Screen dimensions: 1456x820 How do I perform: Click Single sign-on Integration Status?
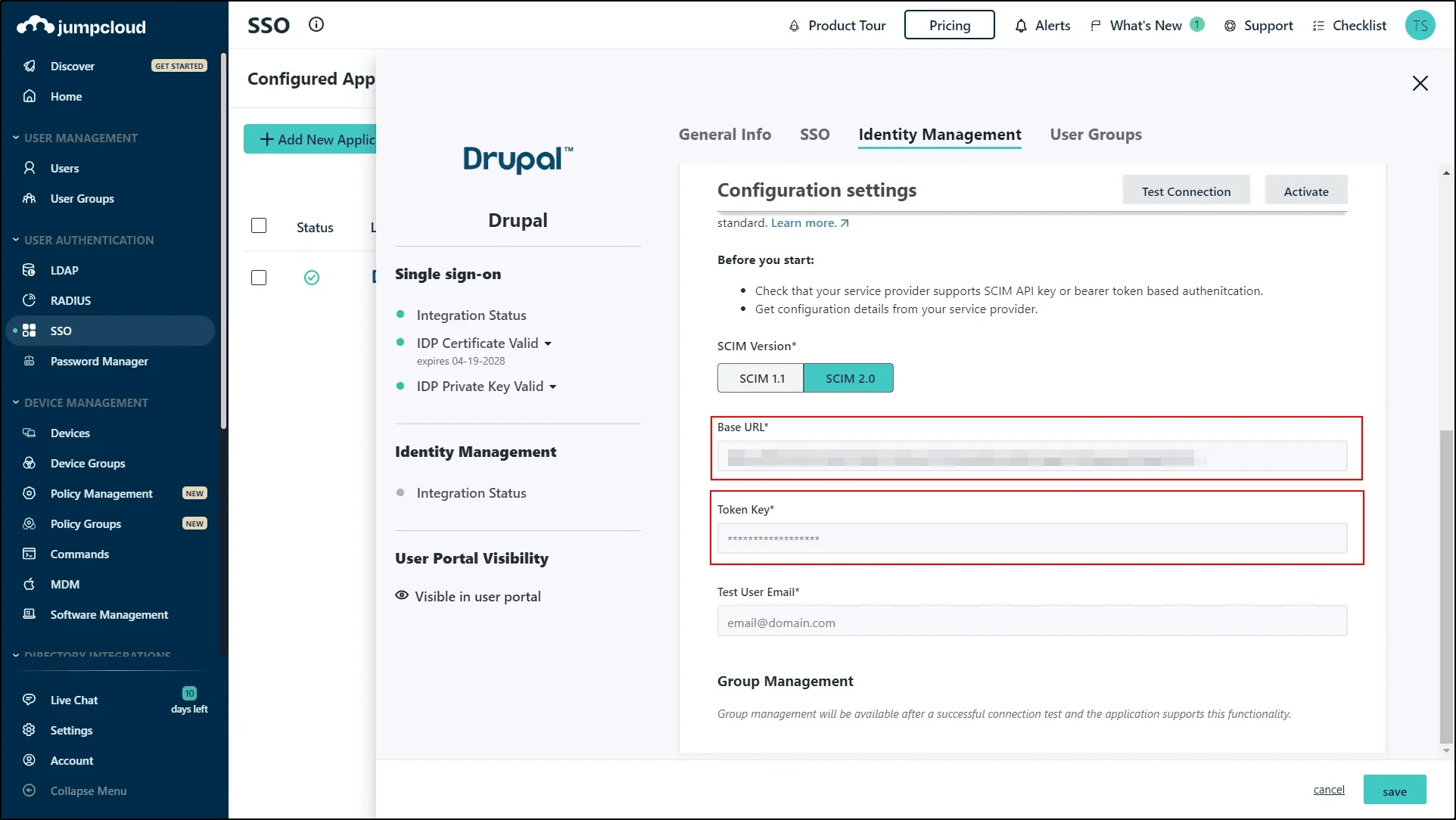coord(471,315)
